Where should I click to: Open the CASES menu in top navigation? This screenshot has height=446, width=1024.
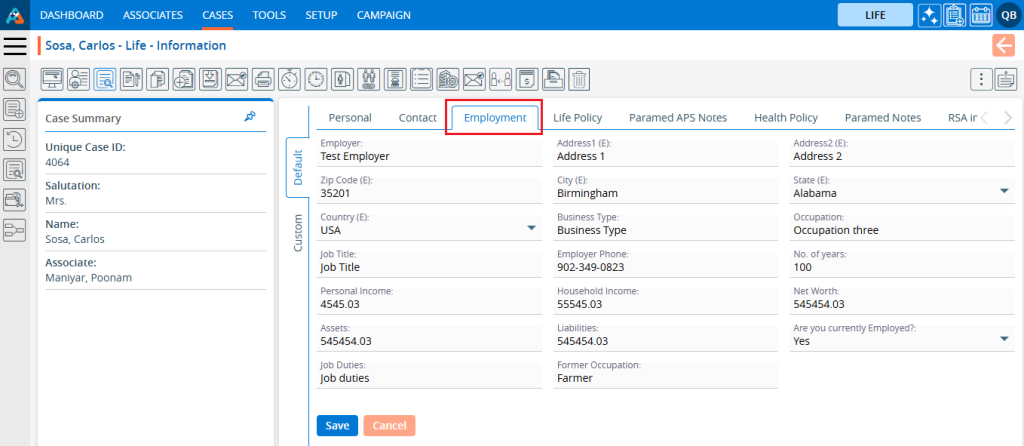tap(217, 15)
